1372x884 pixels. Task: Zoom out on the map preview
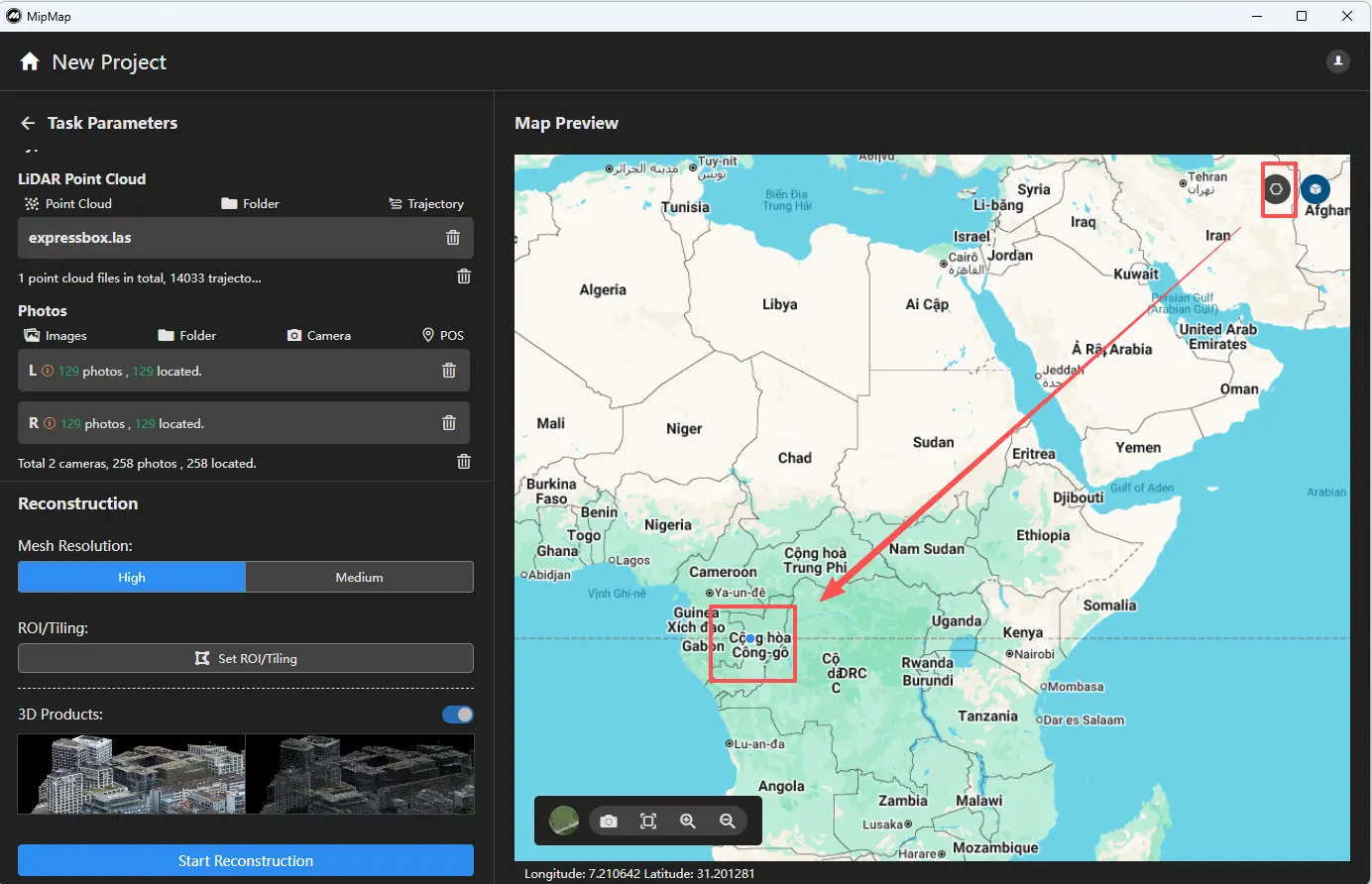tap(728, 822)
